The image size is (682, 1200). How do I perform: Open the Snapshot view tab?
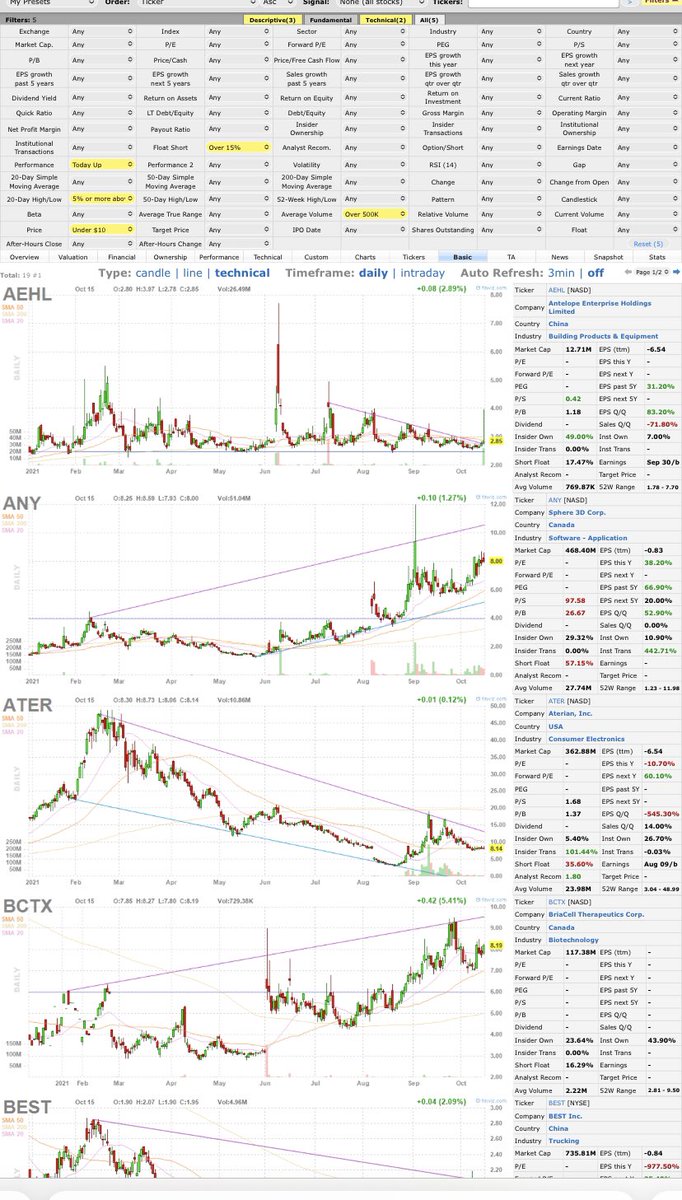click(x=608, y=257)
